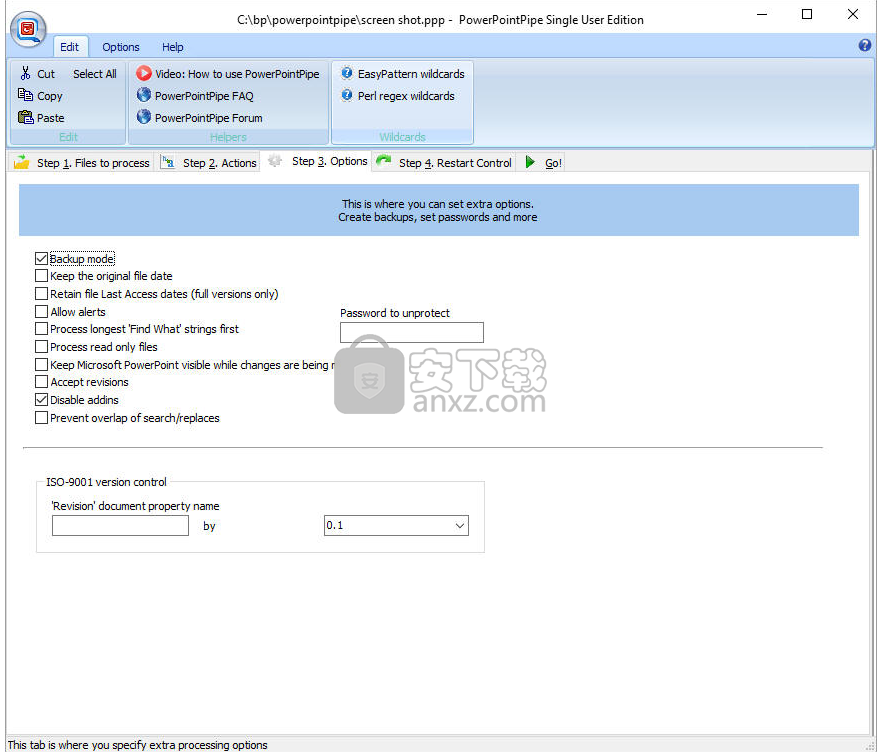Click the Cut button label
Image resolution: width=884 pixels, height=752 pixels.
tap(46, 74)
